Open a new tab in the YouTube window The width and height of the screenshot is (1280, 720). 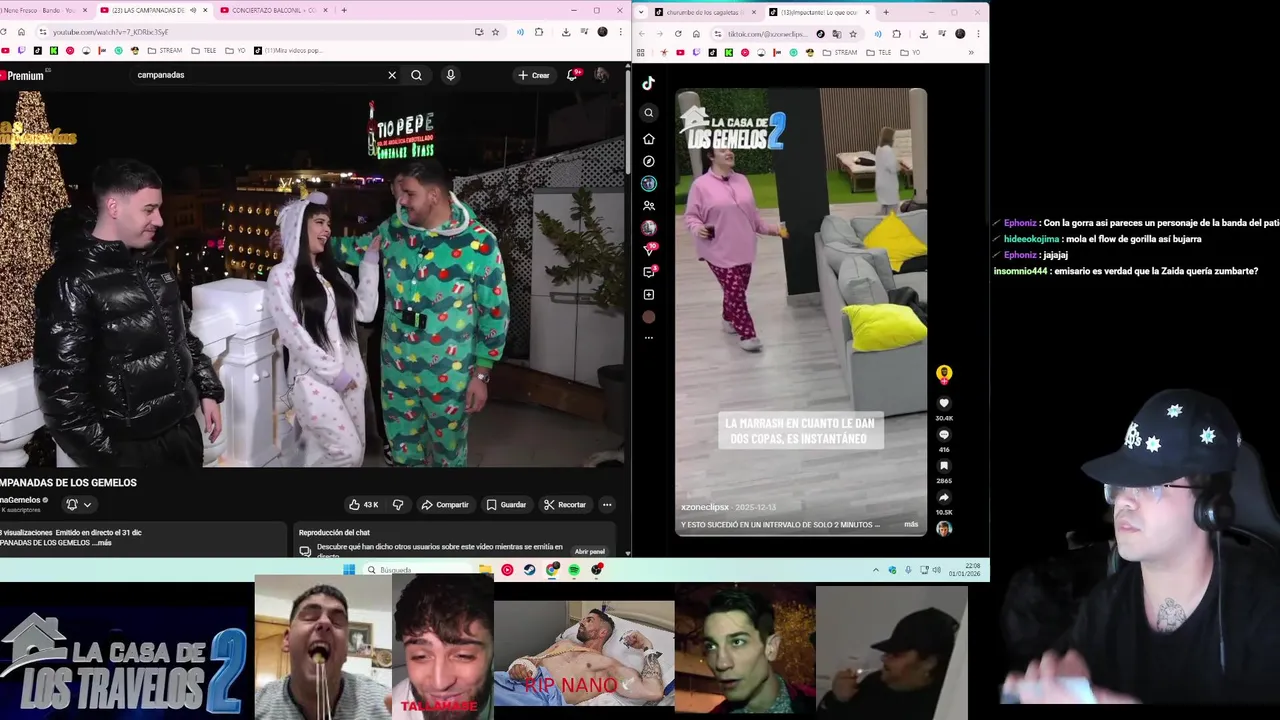tap(344, 10)
